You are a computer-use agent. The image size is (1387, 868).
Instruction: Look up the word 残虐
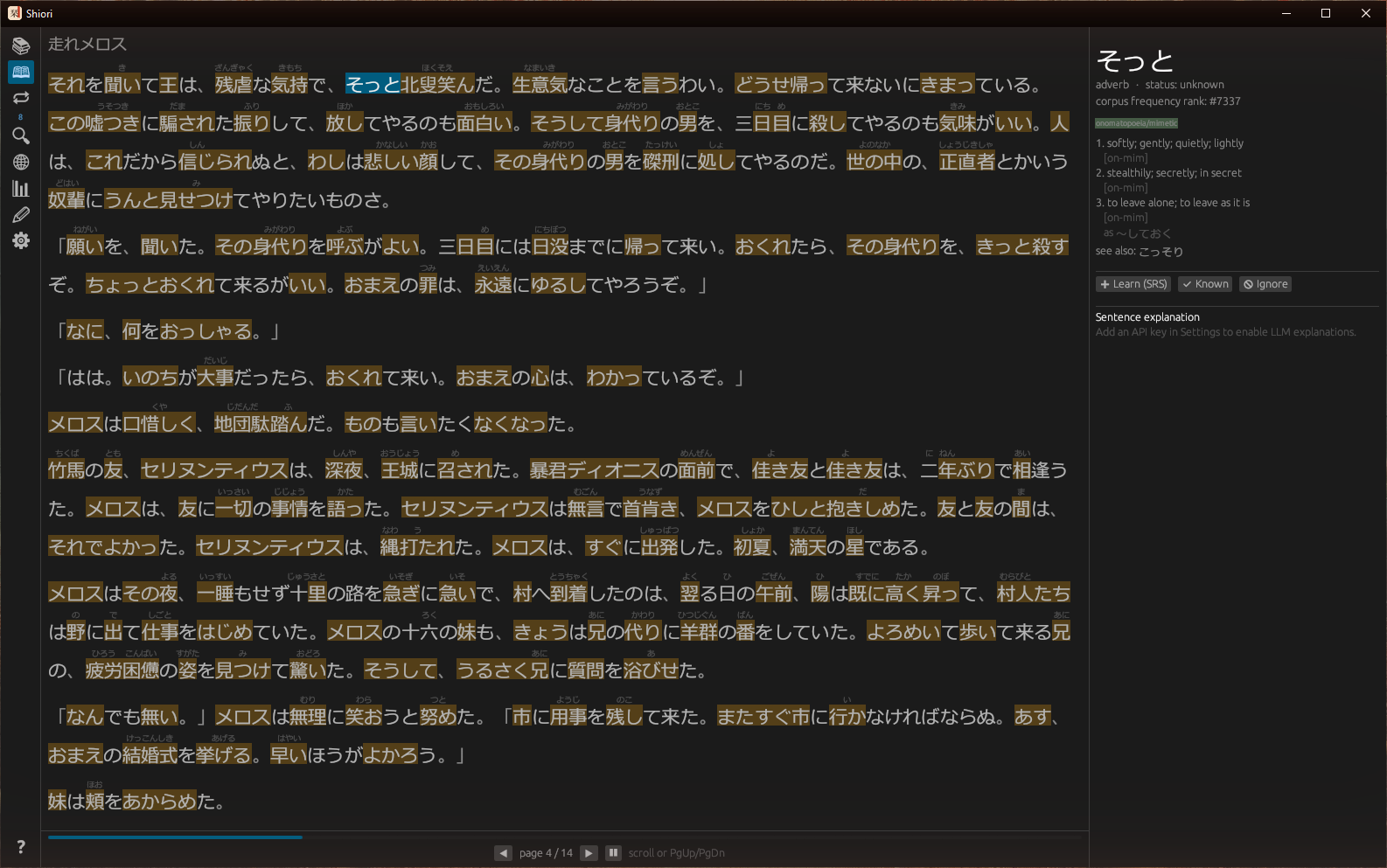[x=233, y=85]
